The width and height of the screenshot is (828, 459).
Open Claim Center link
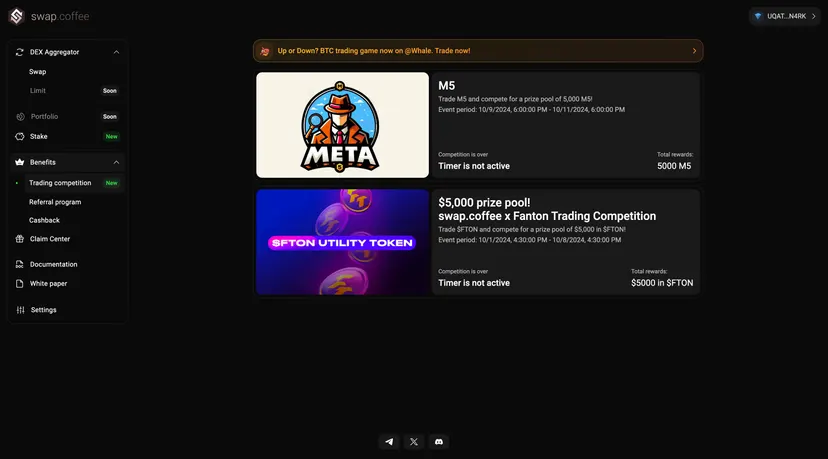click(50, 239)
